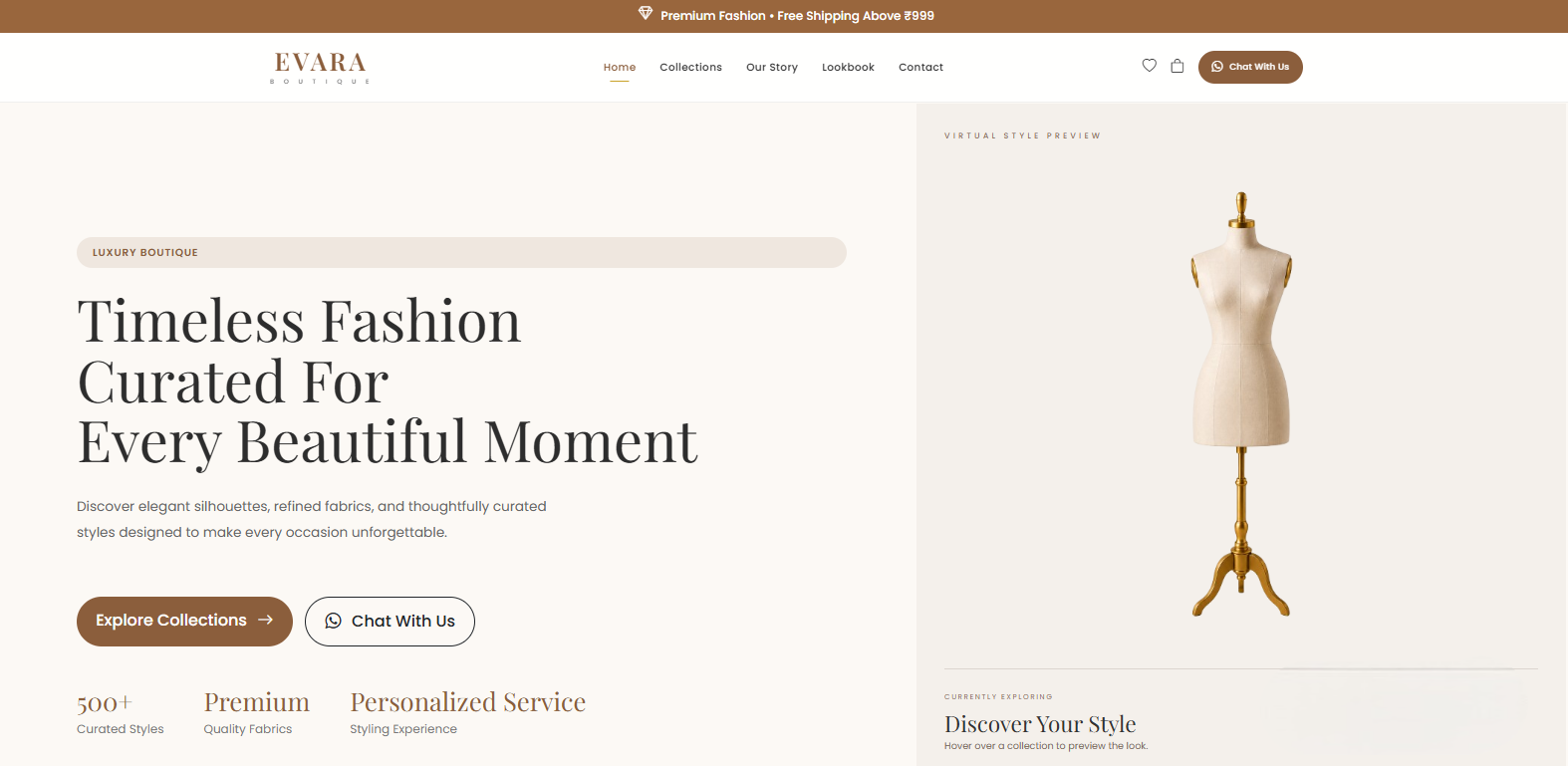Click 'Premium Fashion • Free Shipping' announcement text
Screen dimensions: 1568x767
click(797, 15)
